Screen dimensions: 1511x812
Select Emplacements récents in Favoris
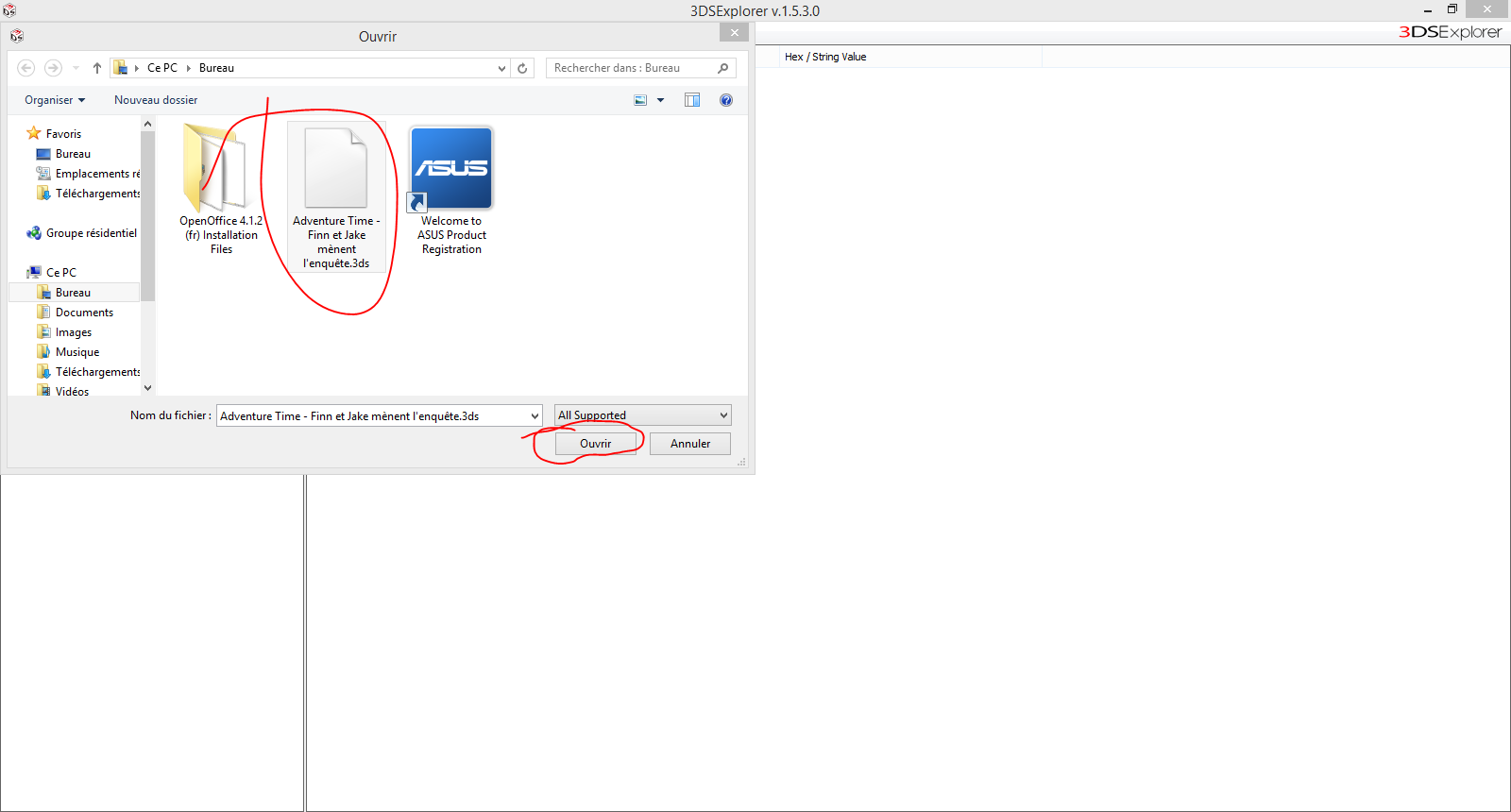88,174
